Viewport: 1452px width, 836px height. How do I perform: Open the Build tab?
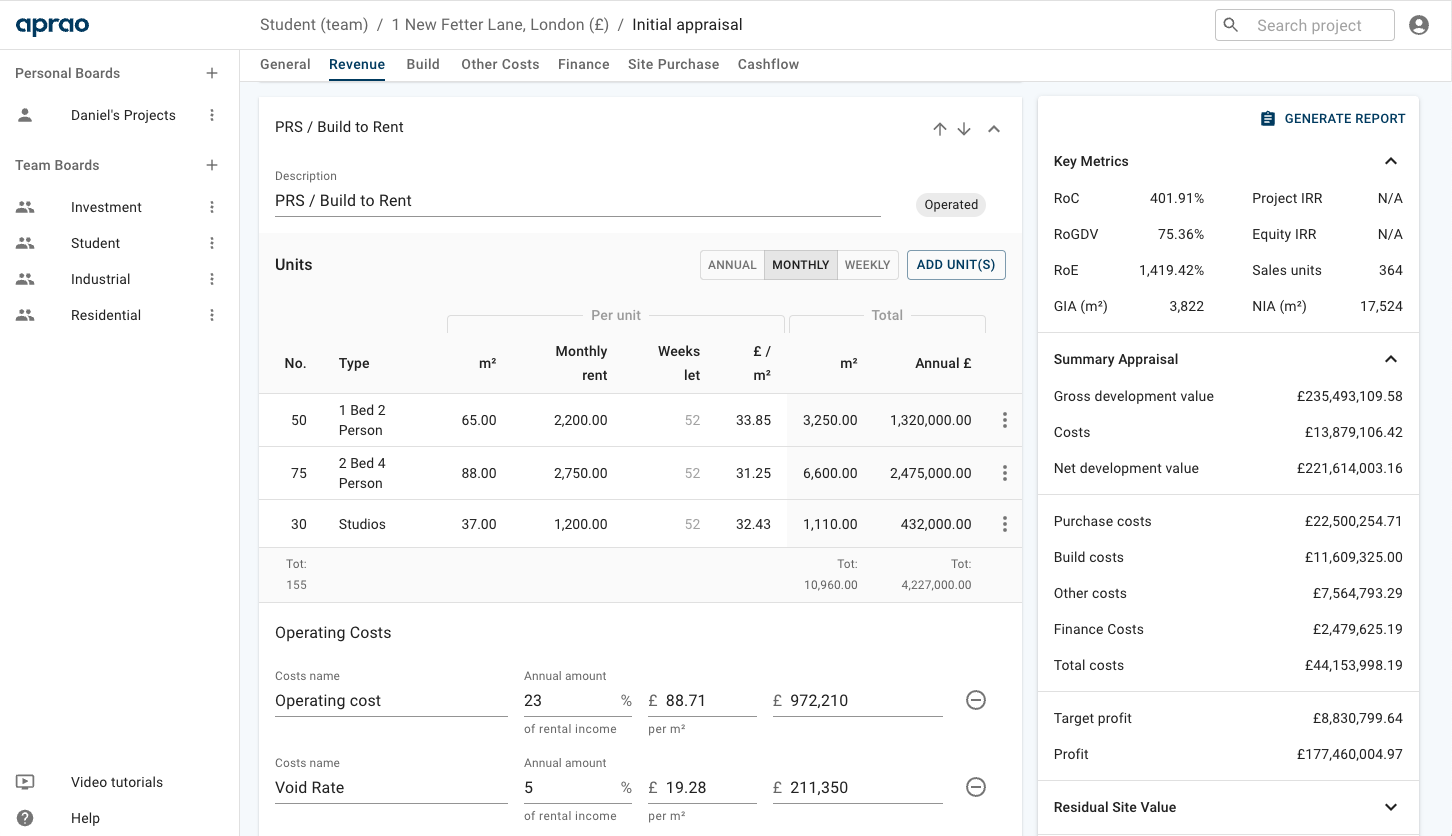423,64
